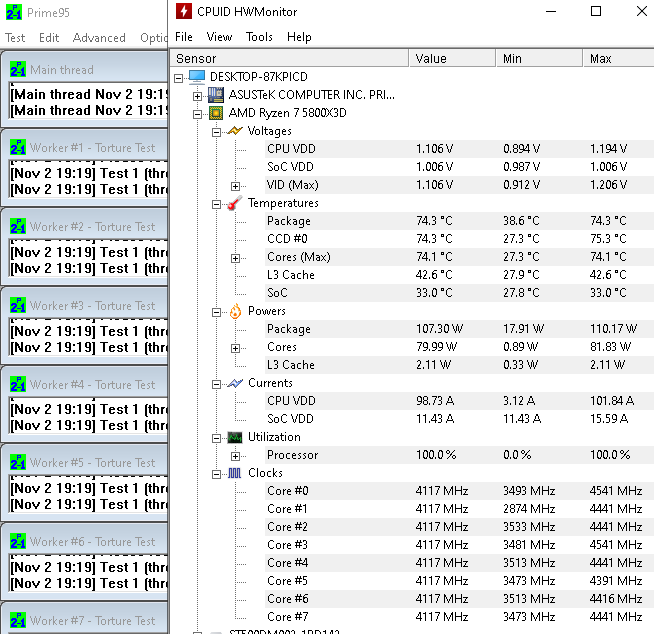Expand the VID (Max) voltage row
The height and width of the screenshot is (634, 654).
point(235,186)
